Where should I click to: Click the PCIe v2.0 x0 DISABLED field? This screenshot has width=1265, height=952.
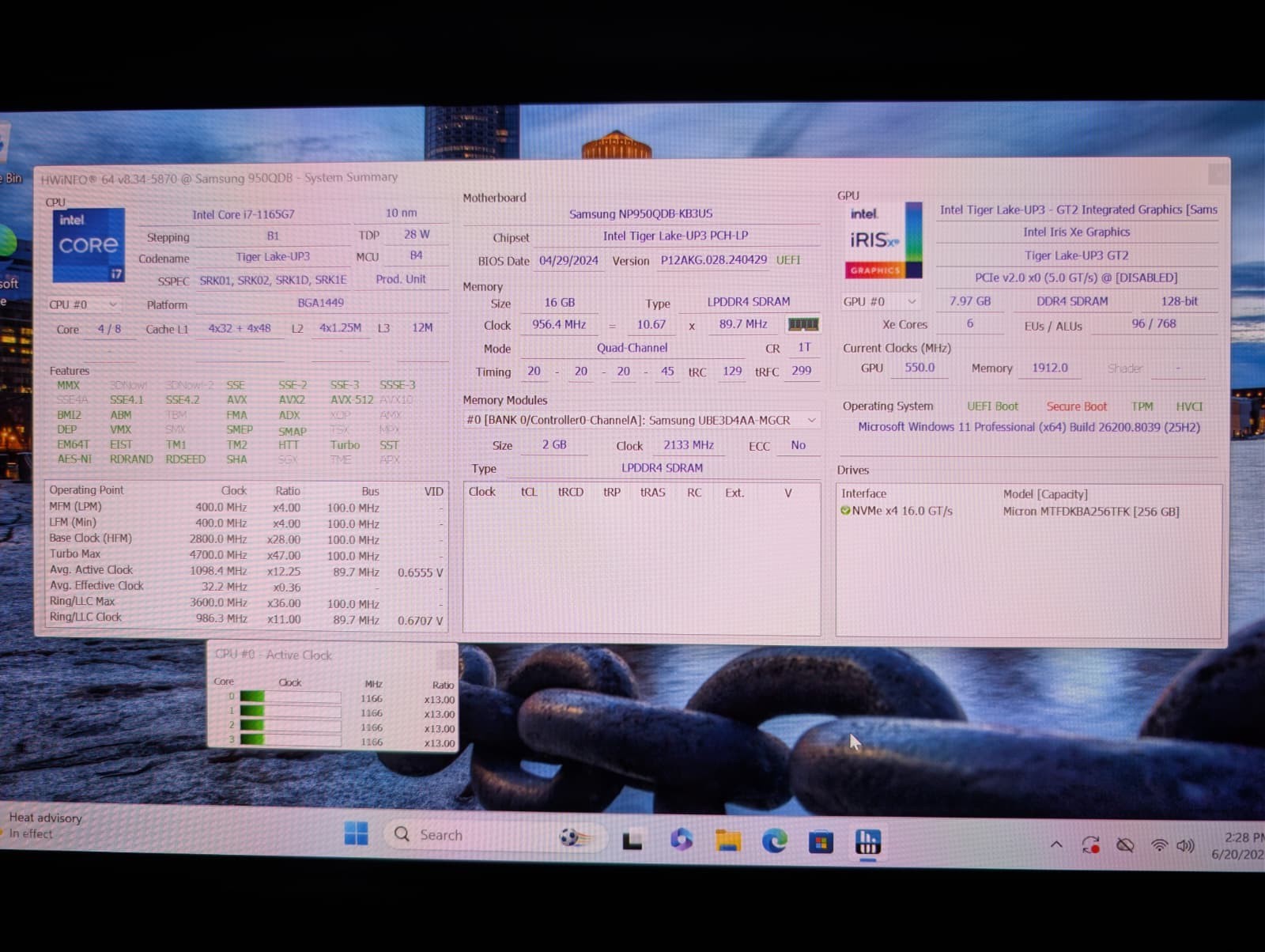pos(1077,278)
